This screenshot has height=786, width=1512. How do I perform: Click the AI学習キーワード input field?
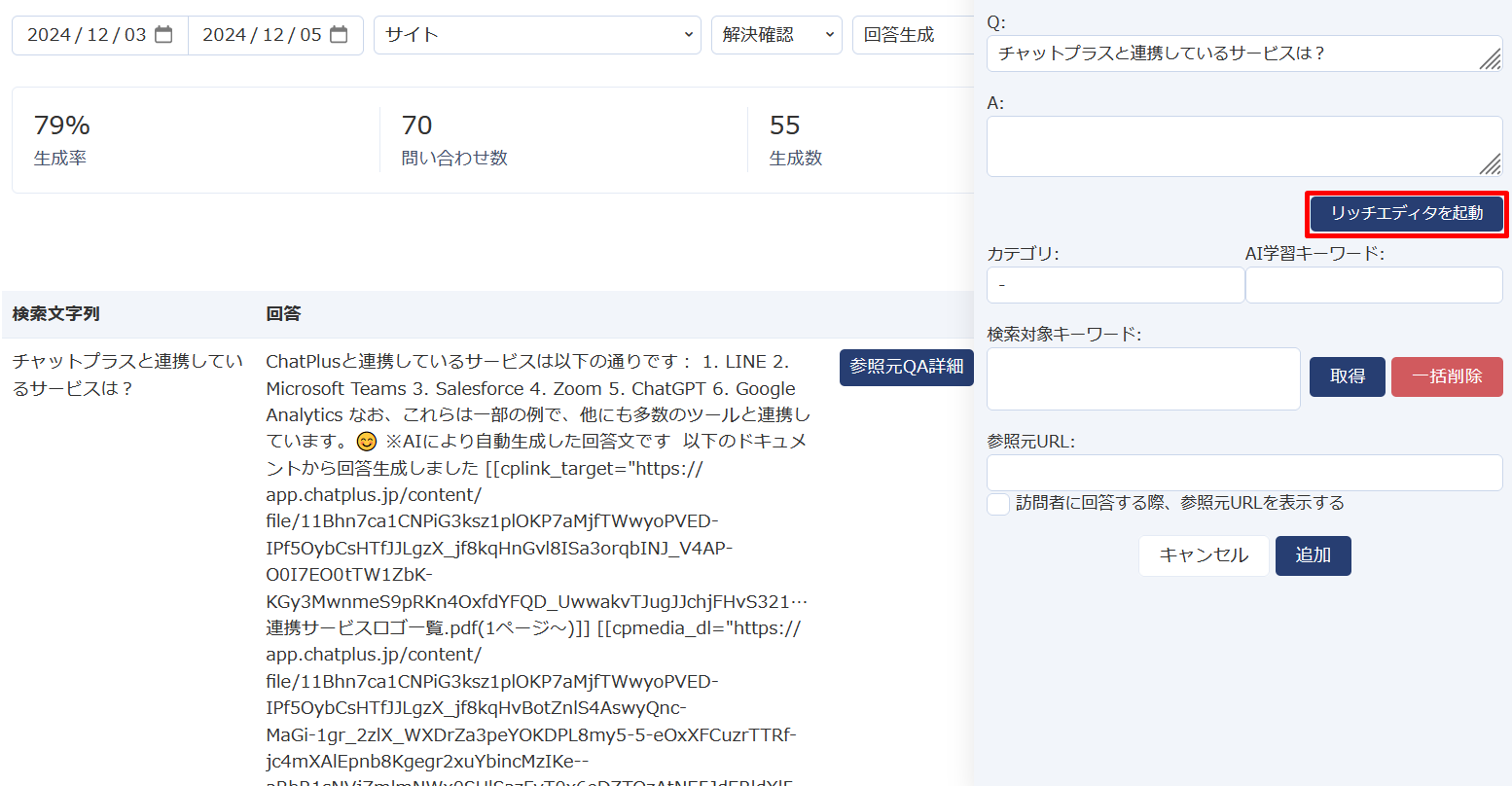tap(1374, 285)
